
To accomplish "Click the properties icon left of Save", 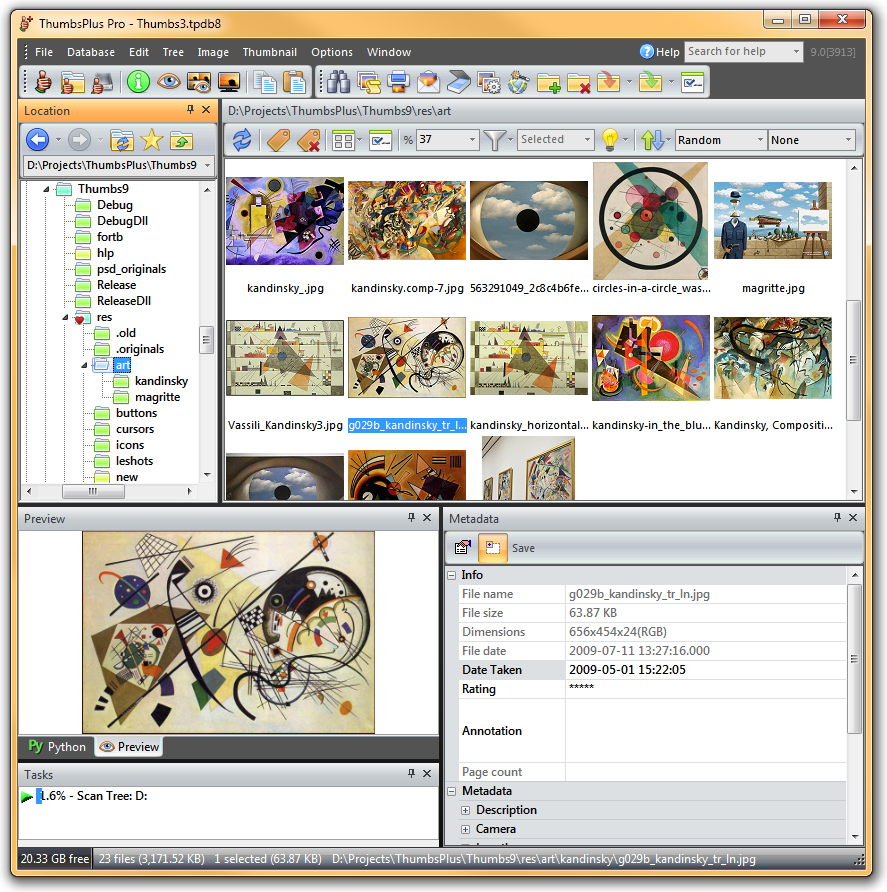I will point(463,548).
